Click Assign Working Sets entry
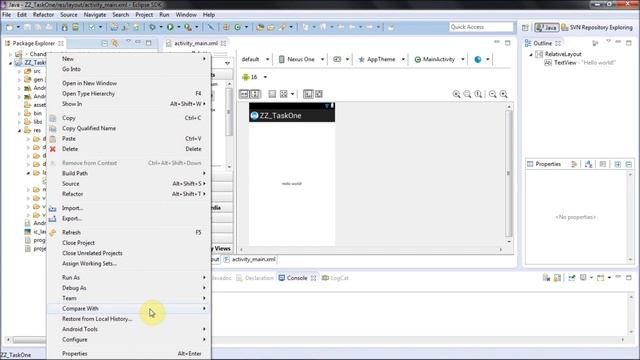This screenshot has height=360, width=640. click(x=129, y=263)
